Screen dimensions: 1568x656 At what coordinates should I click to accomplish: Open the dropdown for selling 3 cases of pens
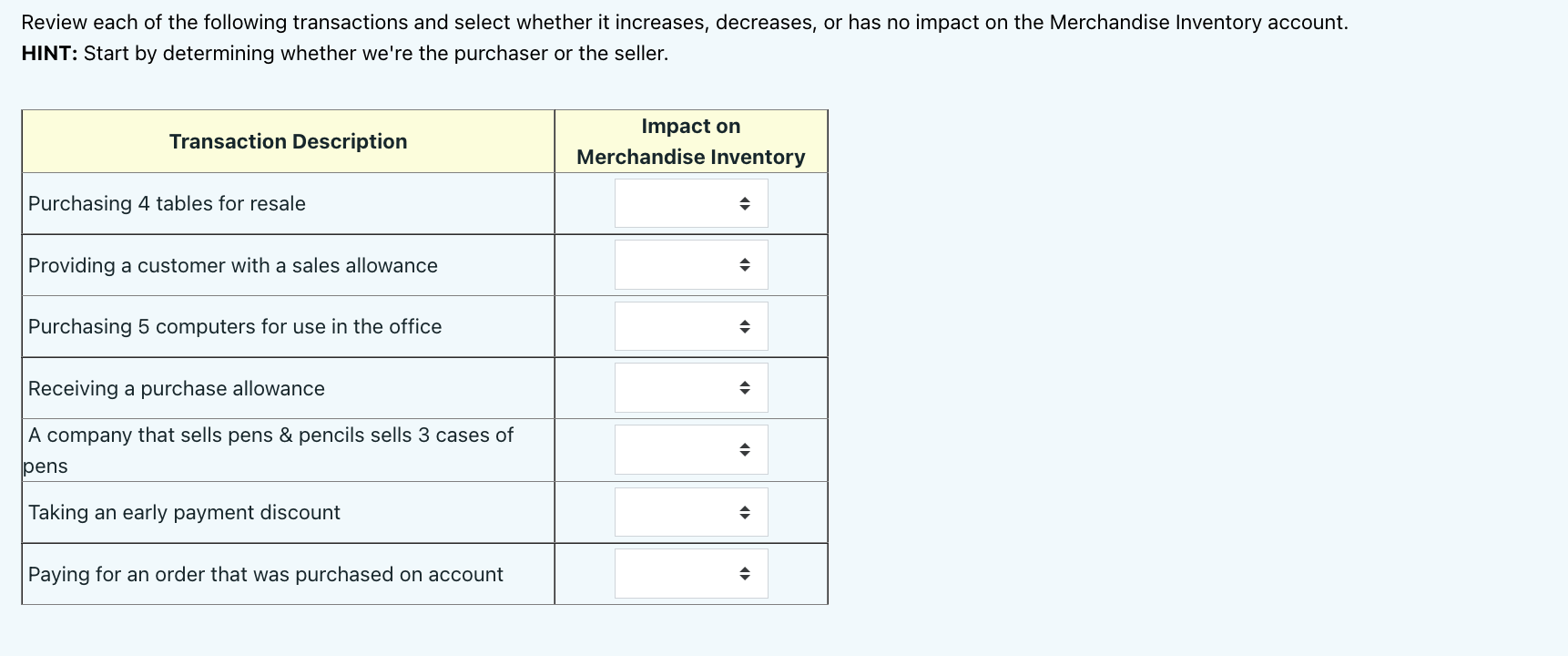click(690, 449)
